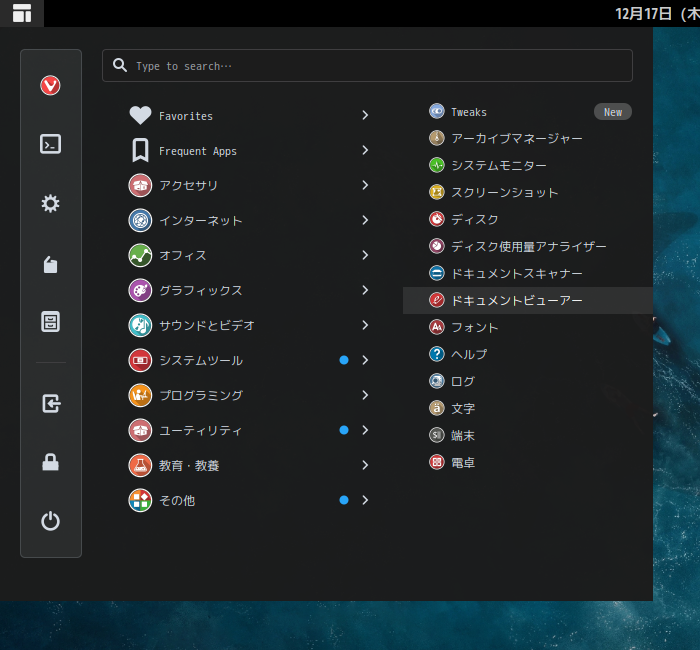The width and height of the screenshot is (700, 650).
Task: Open software bag icon in sidebar
Action: coord(50,264)
